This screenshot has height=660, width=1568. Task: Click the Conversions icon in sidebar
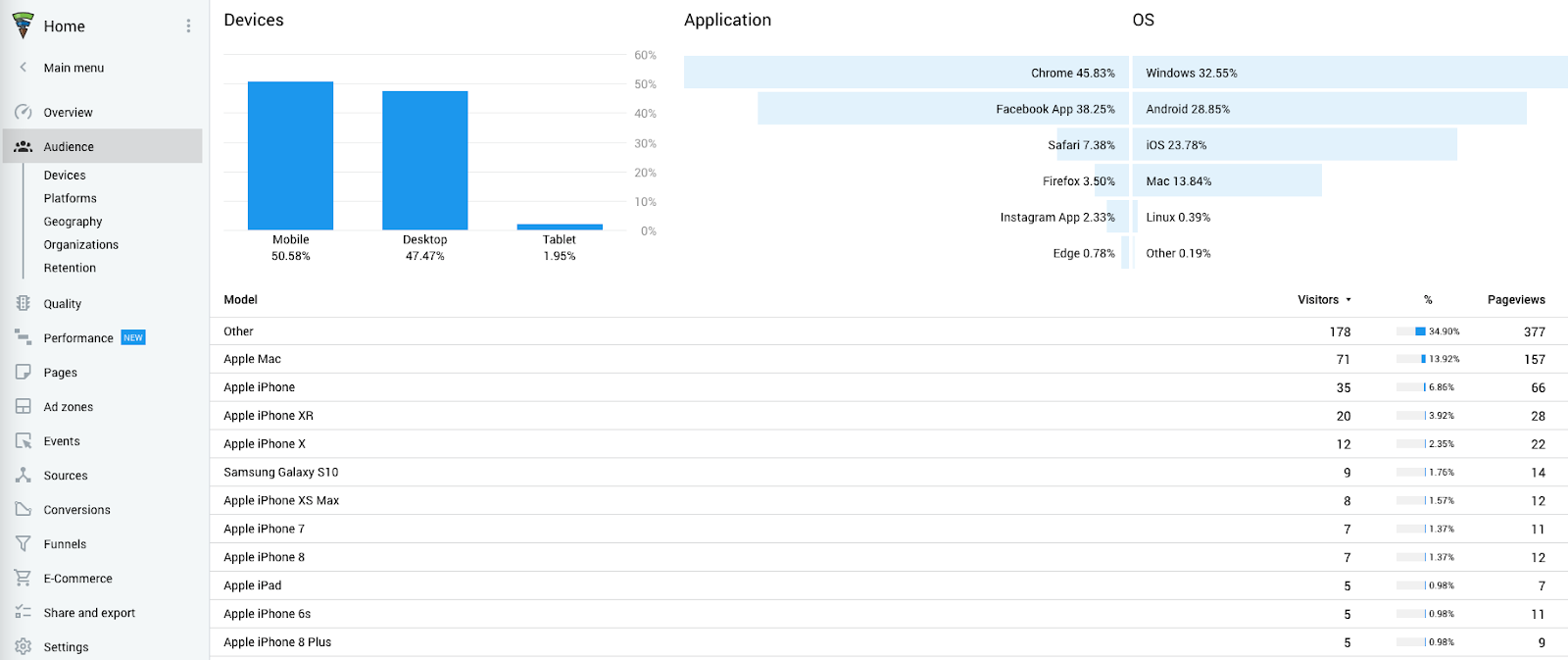tap(23, 509)
